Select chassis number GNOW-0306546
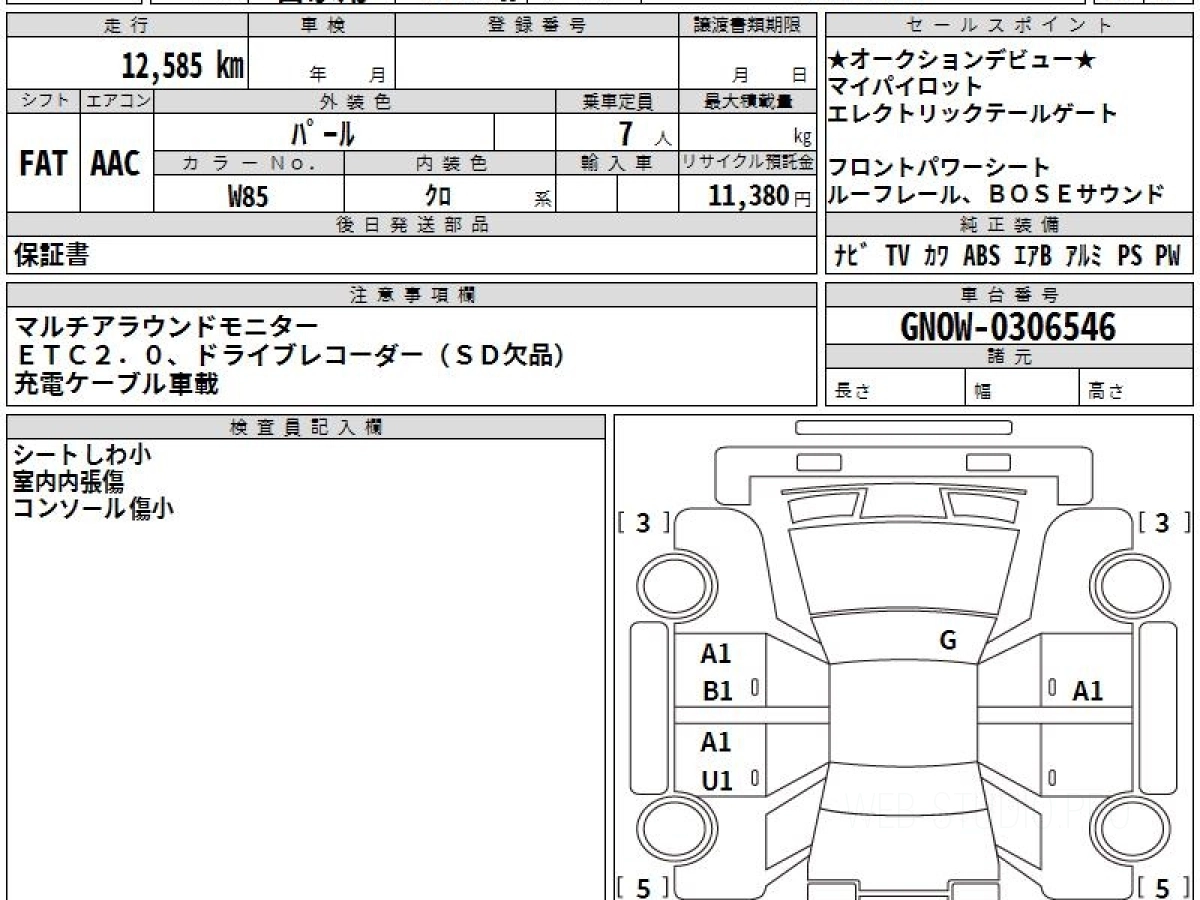 [1008, 326]
